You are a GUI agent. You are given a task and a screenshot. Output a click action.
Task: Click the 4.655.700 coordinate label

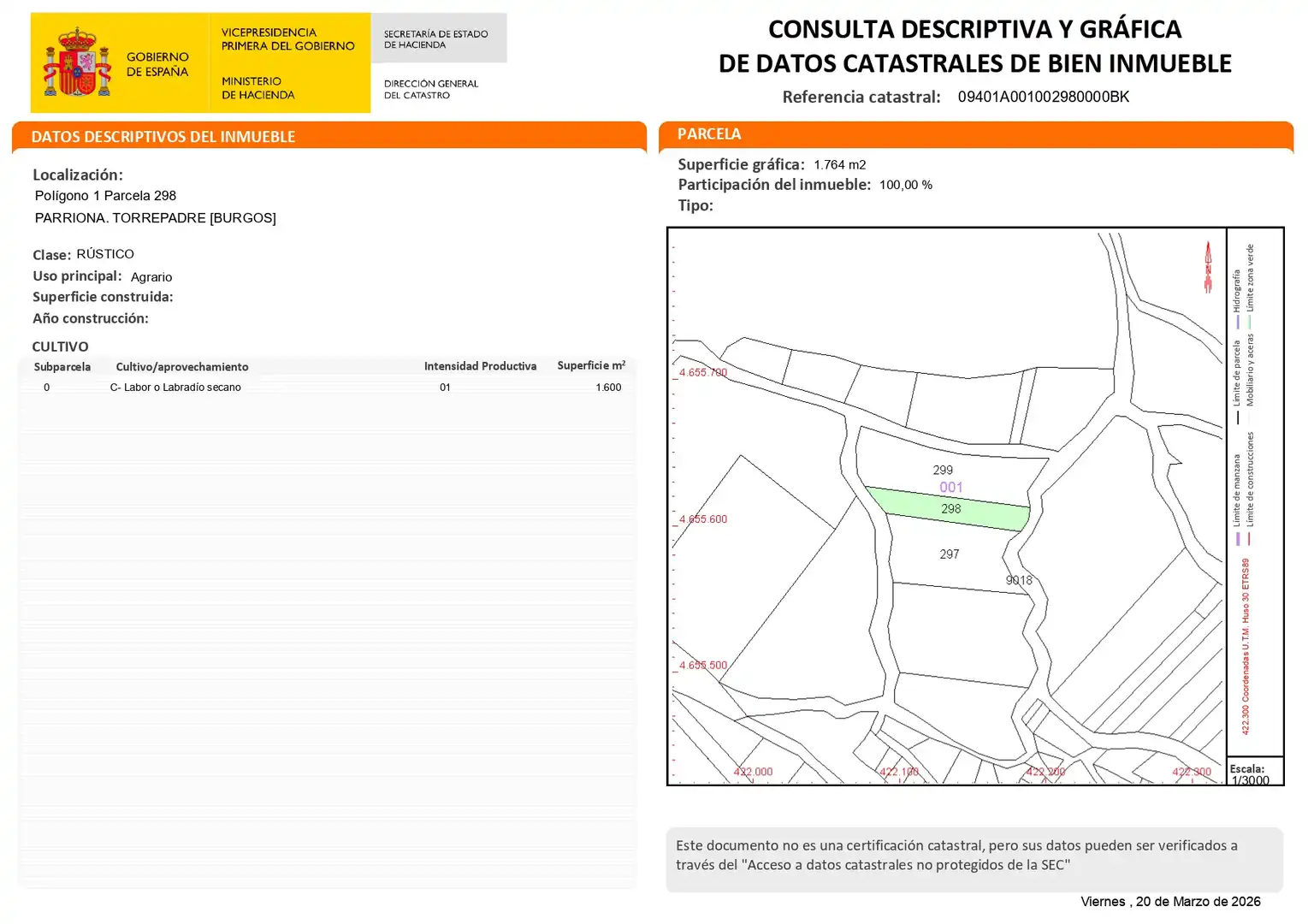point(703,373)
